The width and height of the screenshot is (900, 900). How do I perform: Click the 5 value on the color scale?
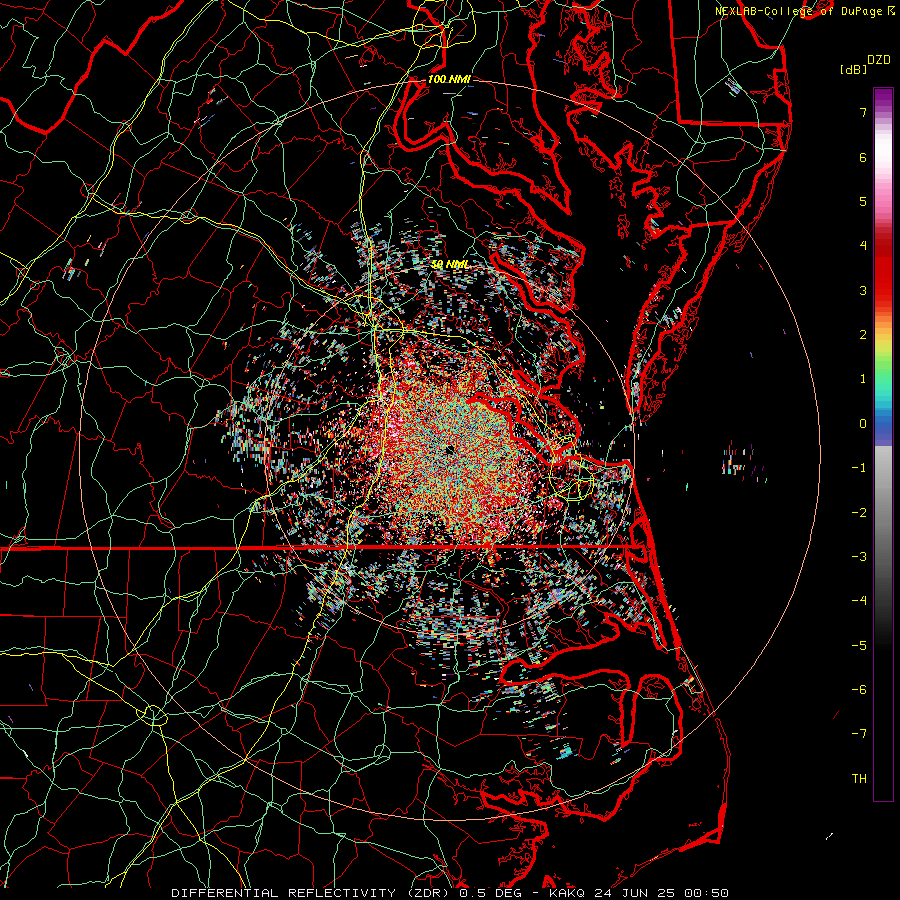[863, 201]
